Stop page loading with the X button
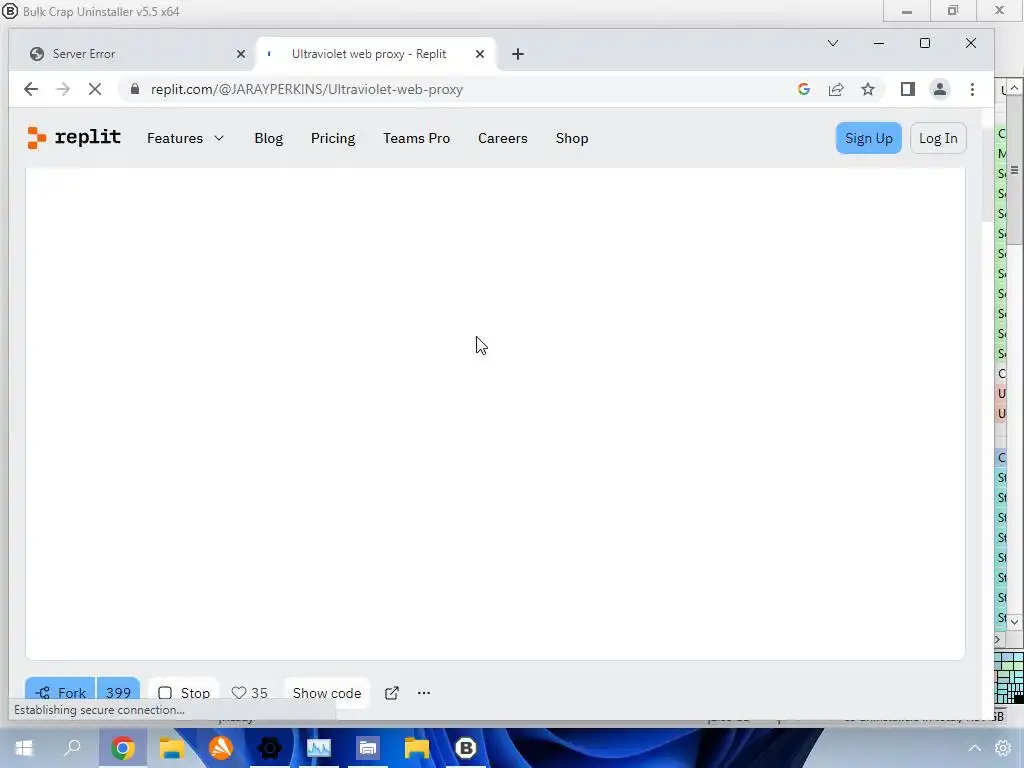Image resolution: width=1024 pixels, height=768 pixels. (95, 89)
